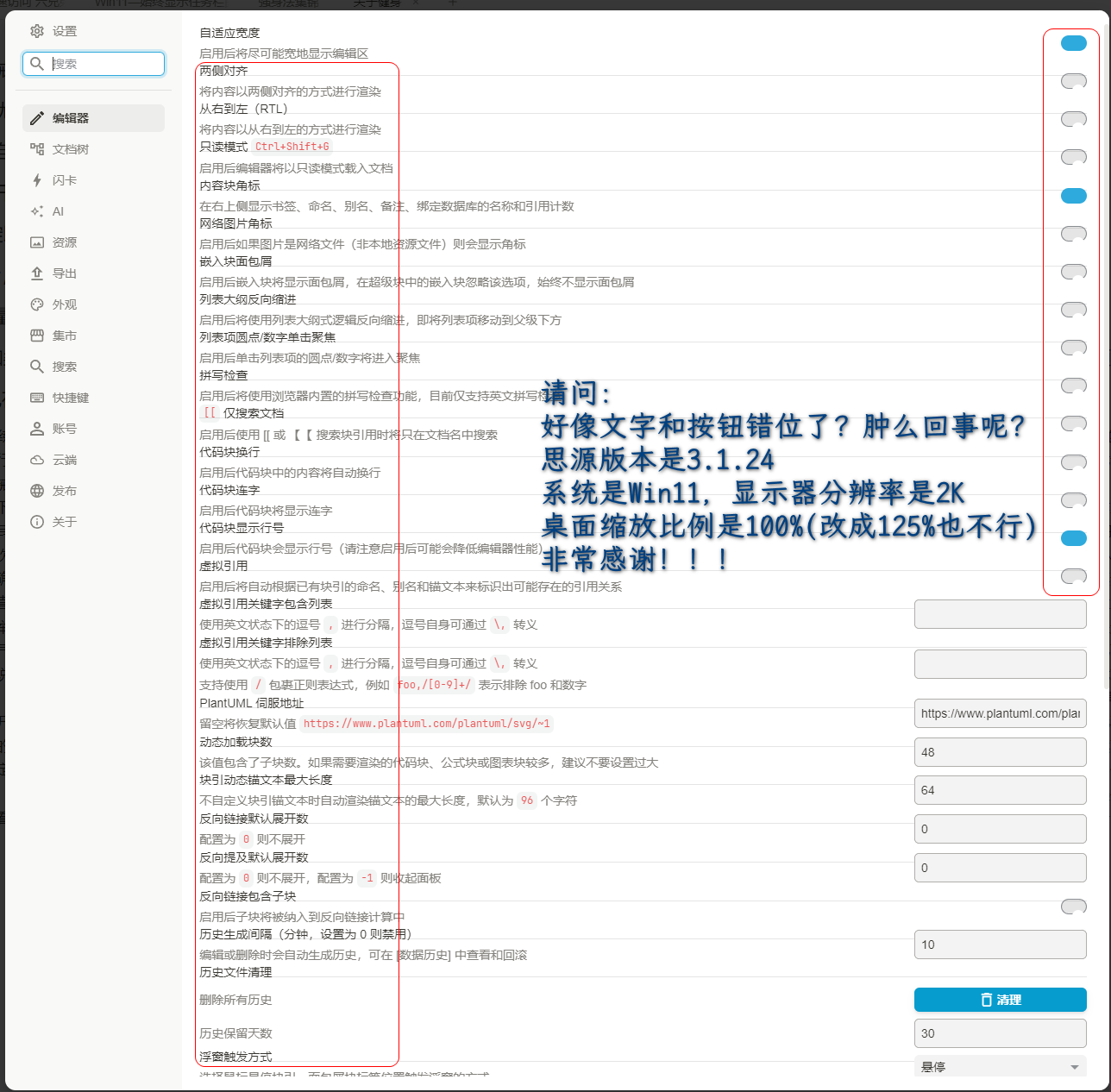Open the AI settings section
Screen dimensions: 1111x1092
[93, 211]
